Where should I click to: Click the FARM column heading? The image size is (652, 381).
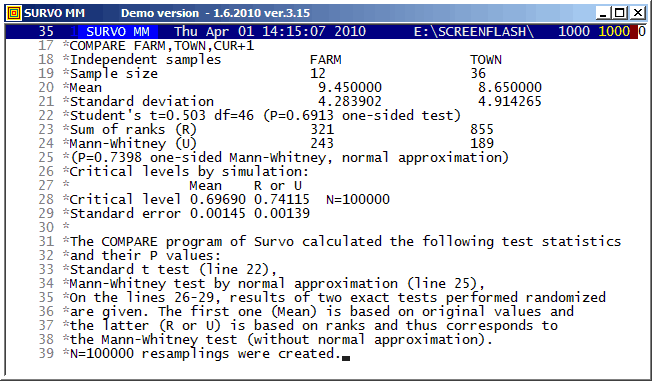326,59
